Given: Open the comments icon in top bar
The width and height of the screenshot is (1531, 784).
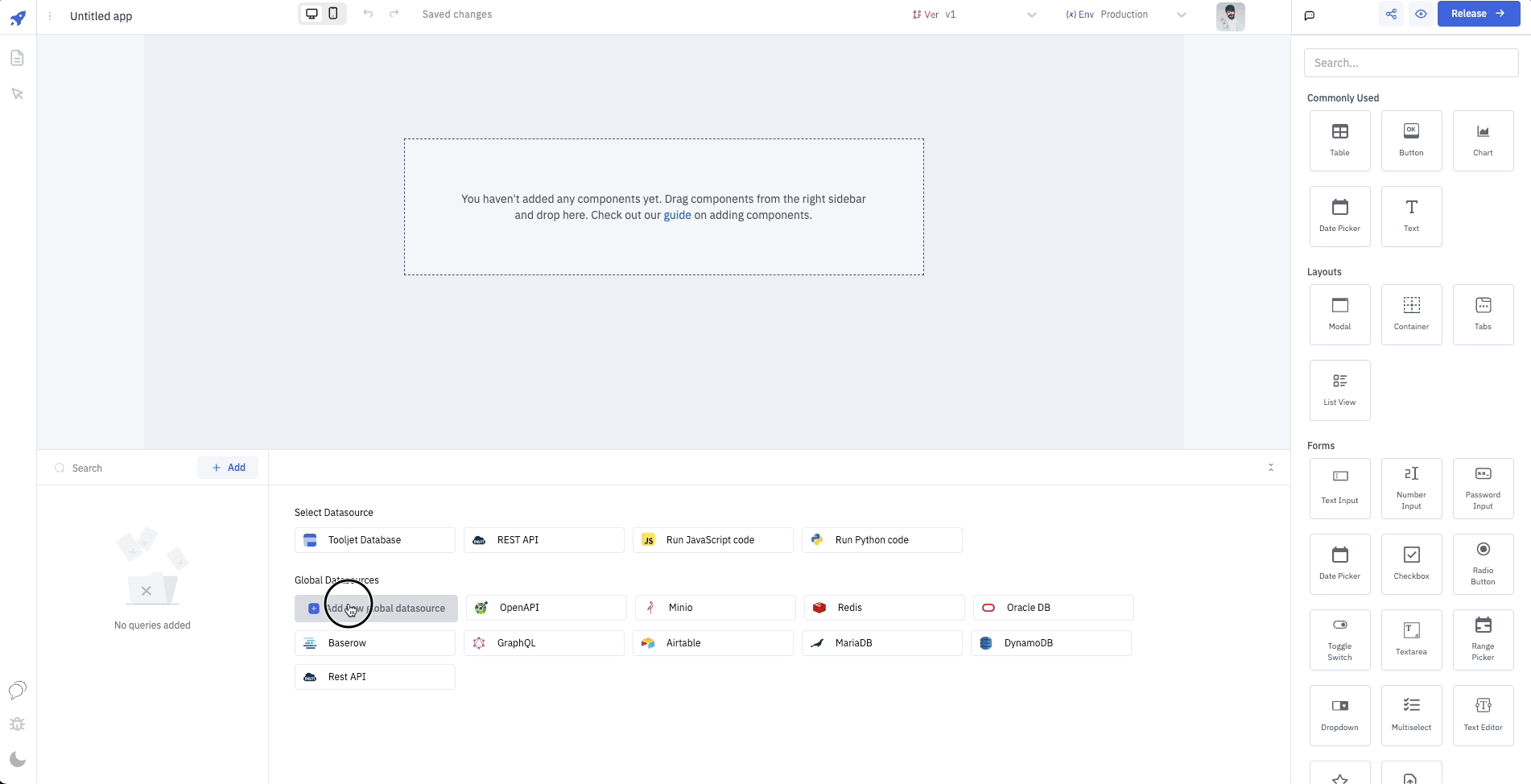Looking at the screenshot, I should 1310,15.
